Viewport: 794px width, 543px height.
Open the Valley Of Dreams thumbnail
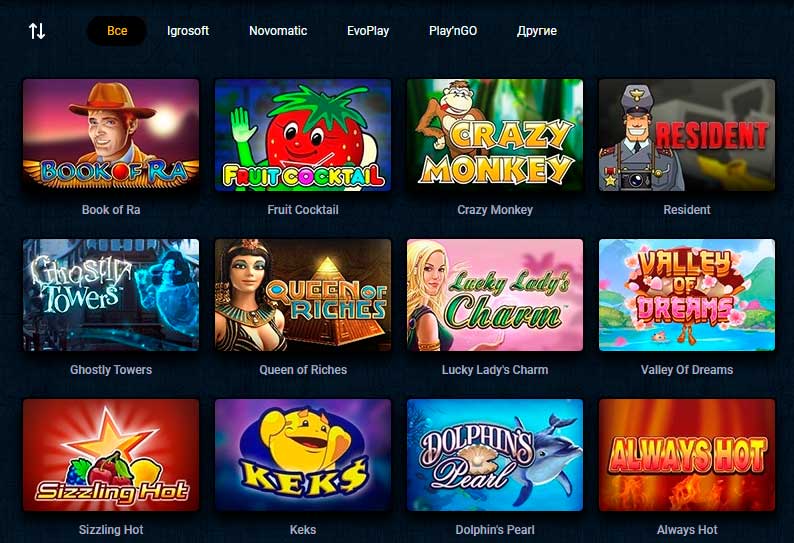687,295
